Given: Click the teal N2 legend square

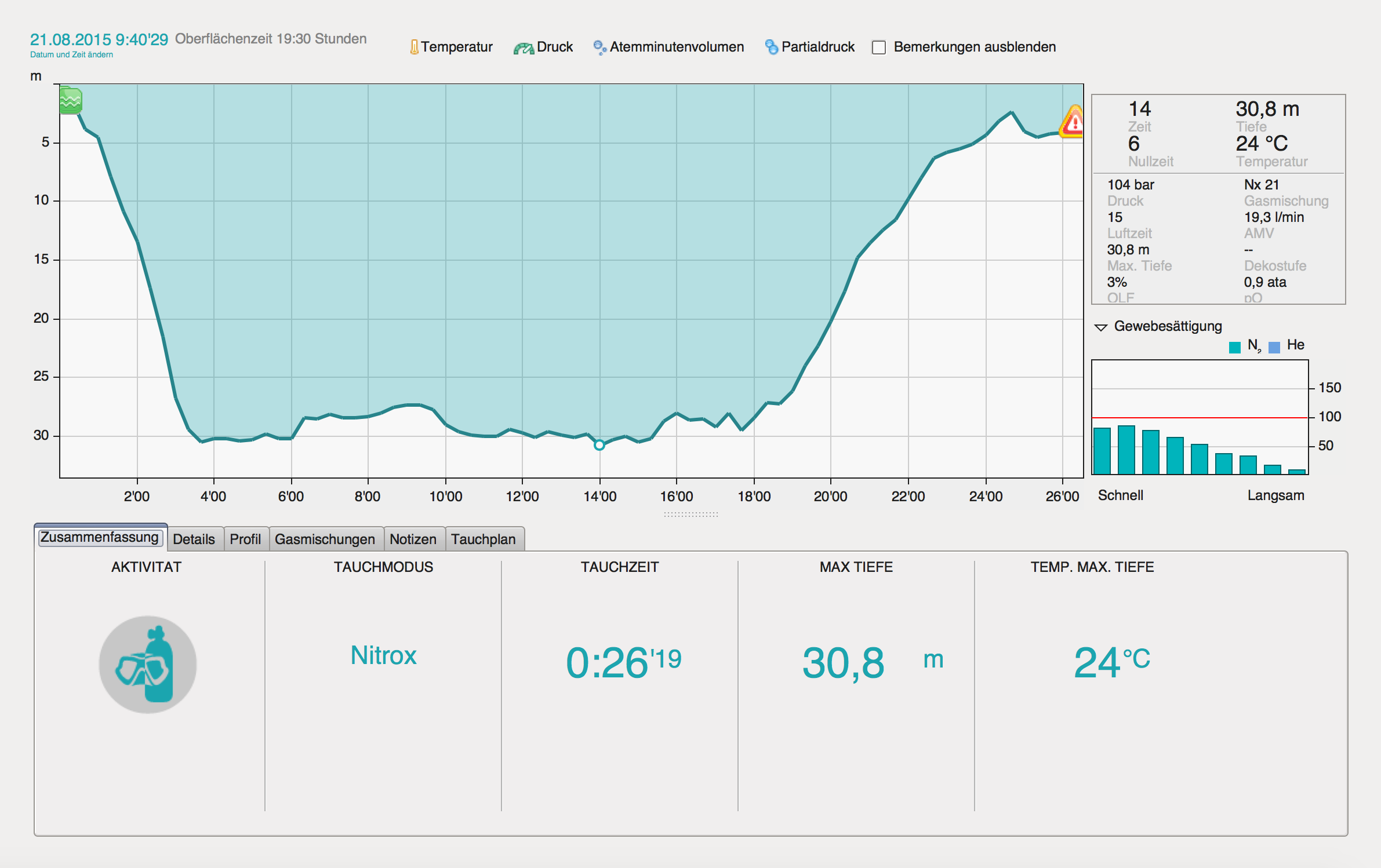Looking at the screenshot, I should tap(1234, 347).
